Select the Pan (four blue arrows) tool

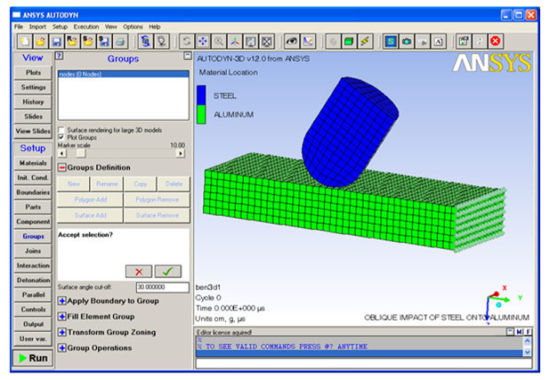[x=203, y=41]
